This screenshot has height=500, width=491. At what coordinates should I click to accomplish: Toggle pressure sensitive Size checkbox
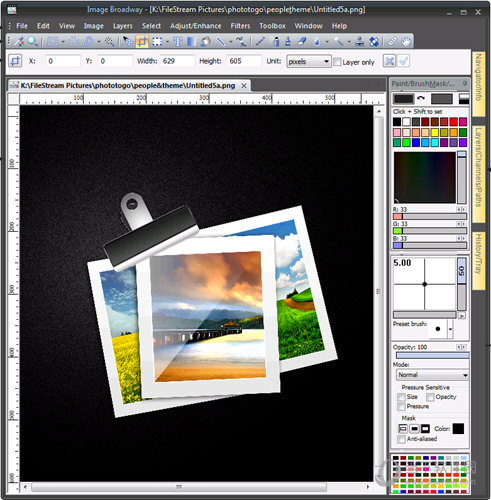401,397
